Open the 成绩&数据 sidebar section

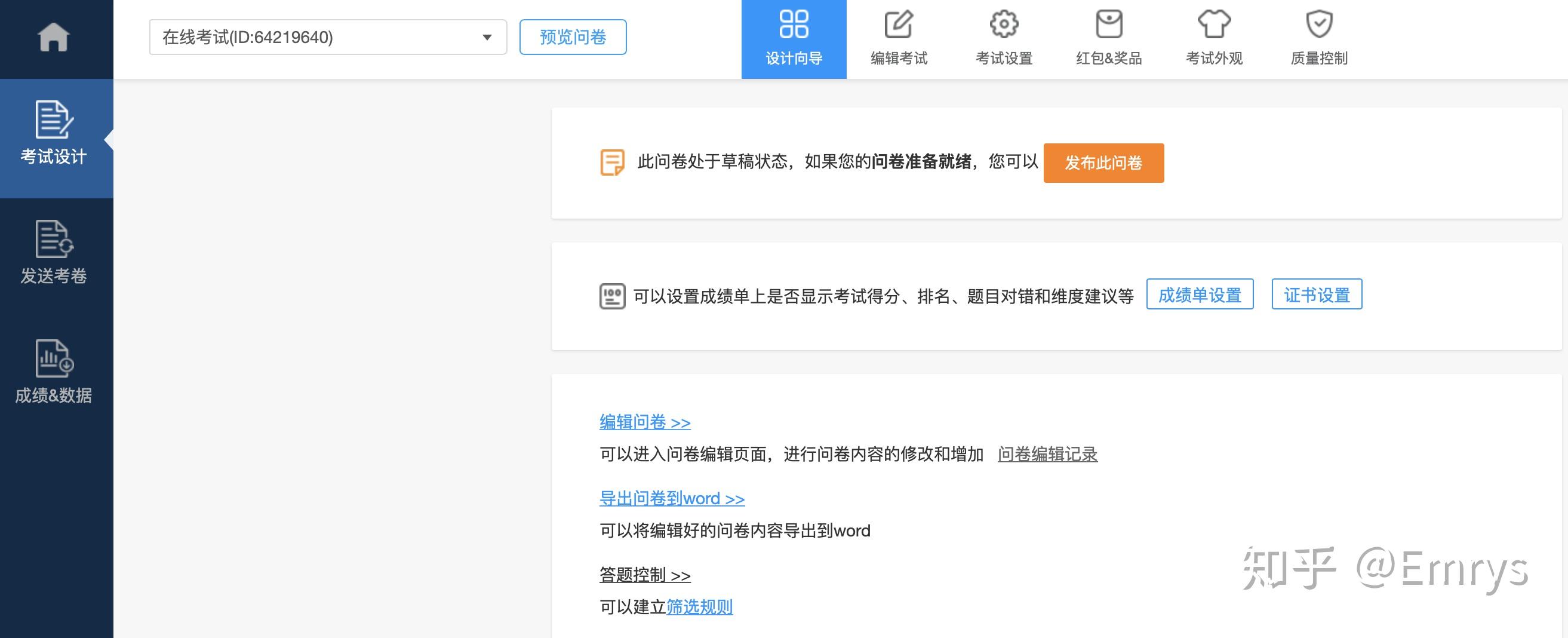(x=56, y=373)
